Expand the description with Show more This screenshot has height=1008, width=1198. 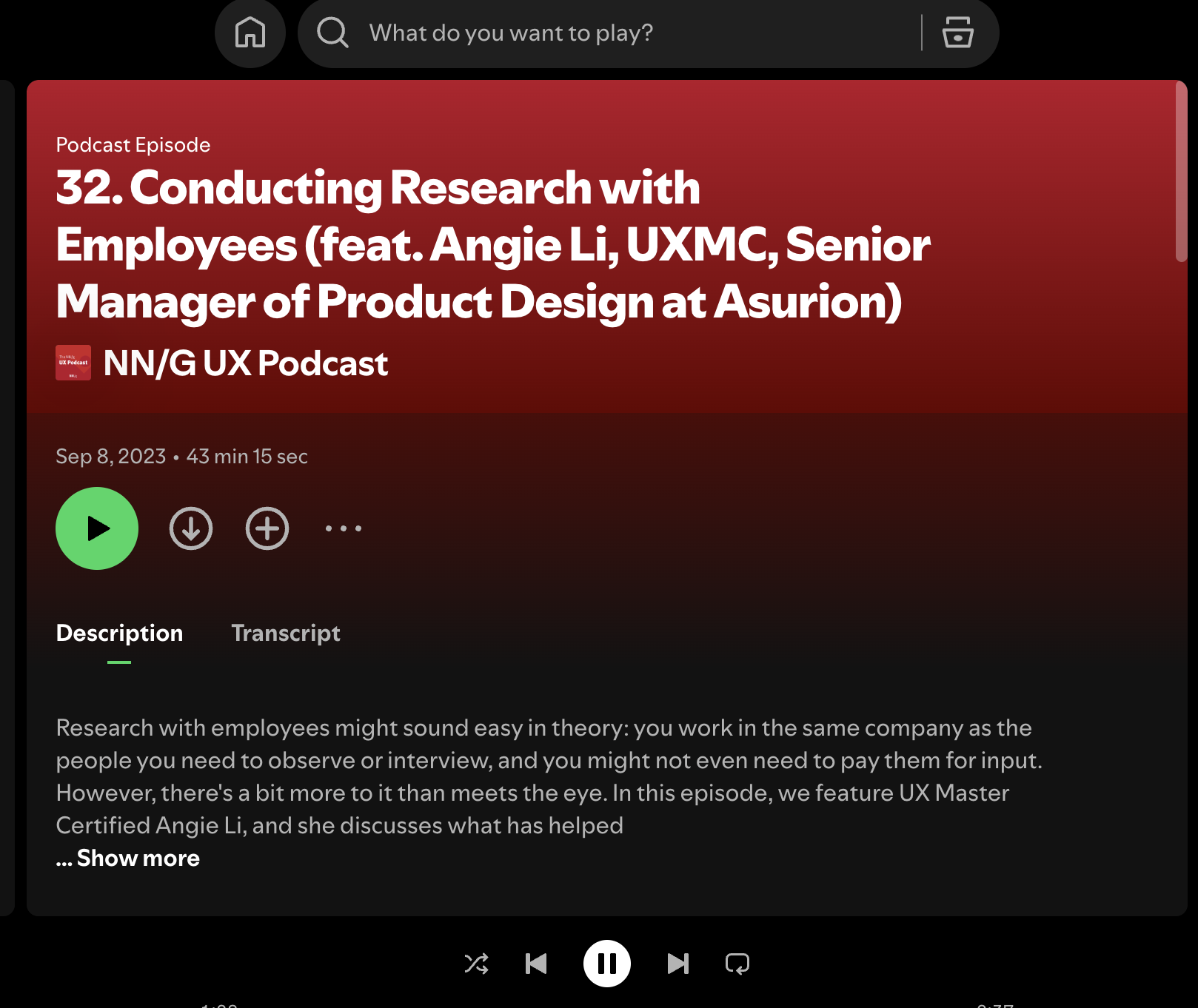click(x=138, y=859)
